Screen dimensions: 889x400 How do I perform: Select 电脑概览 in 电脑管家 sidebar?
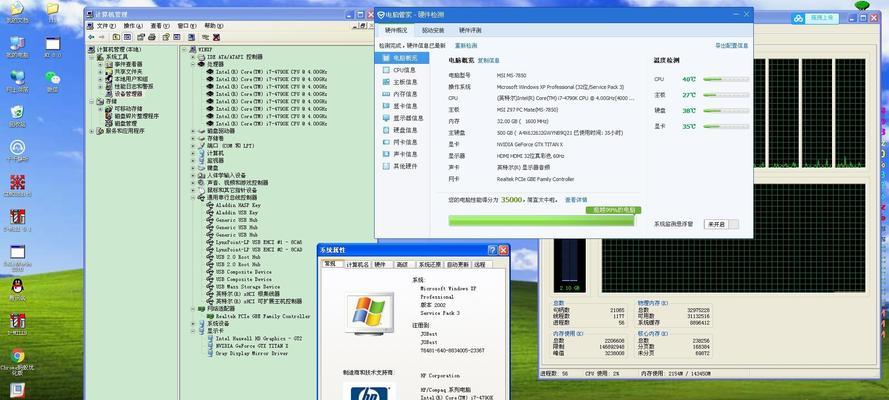402,58
